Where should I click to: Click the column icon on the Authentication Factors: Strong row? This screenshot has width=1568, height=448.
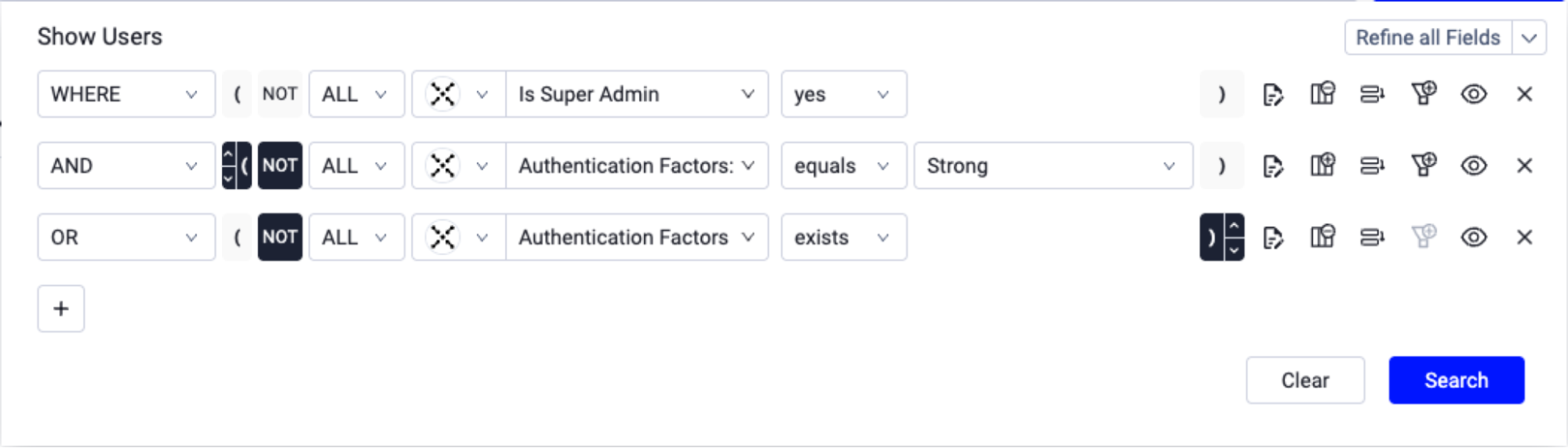tap(1322, 166)
